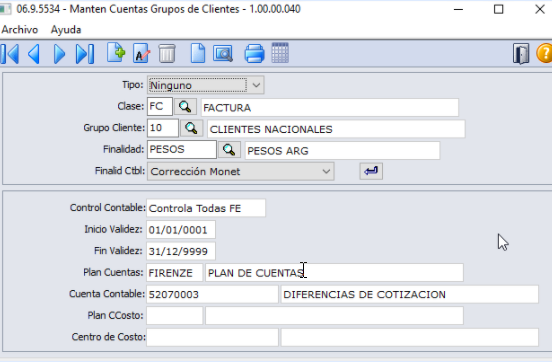The height and width of the screenshot is (362, 552).
Task: Click the blank document toolbar icon
Action: [198, 54]
